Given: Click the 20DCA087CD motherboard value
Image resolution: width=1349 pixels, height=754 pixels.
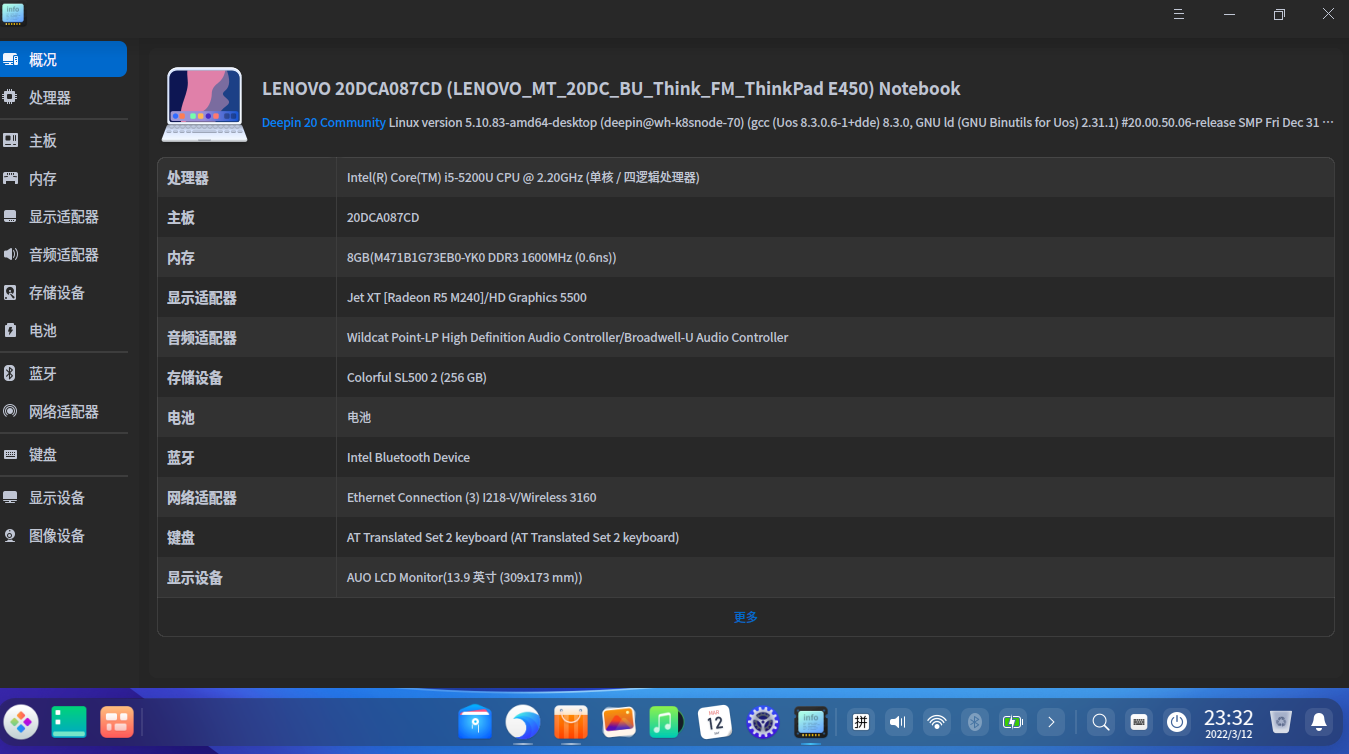Looking at the screenshot, I should tap(383, 217).
